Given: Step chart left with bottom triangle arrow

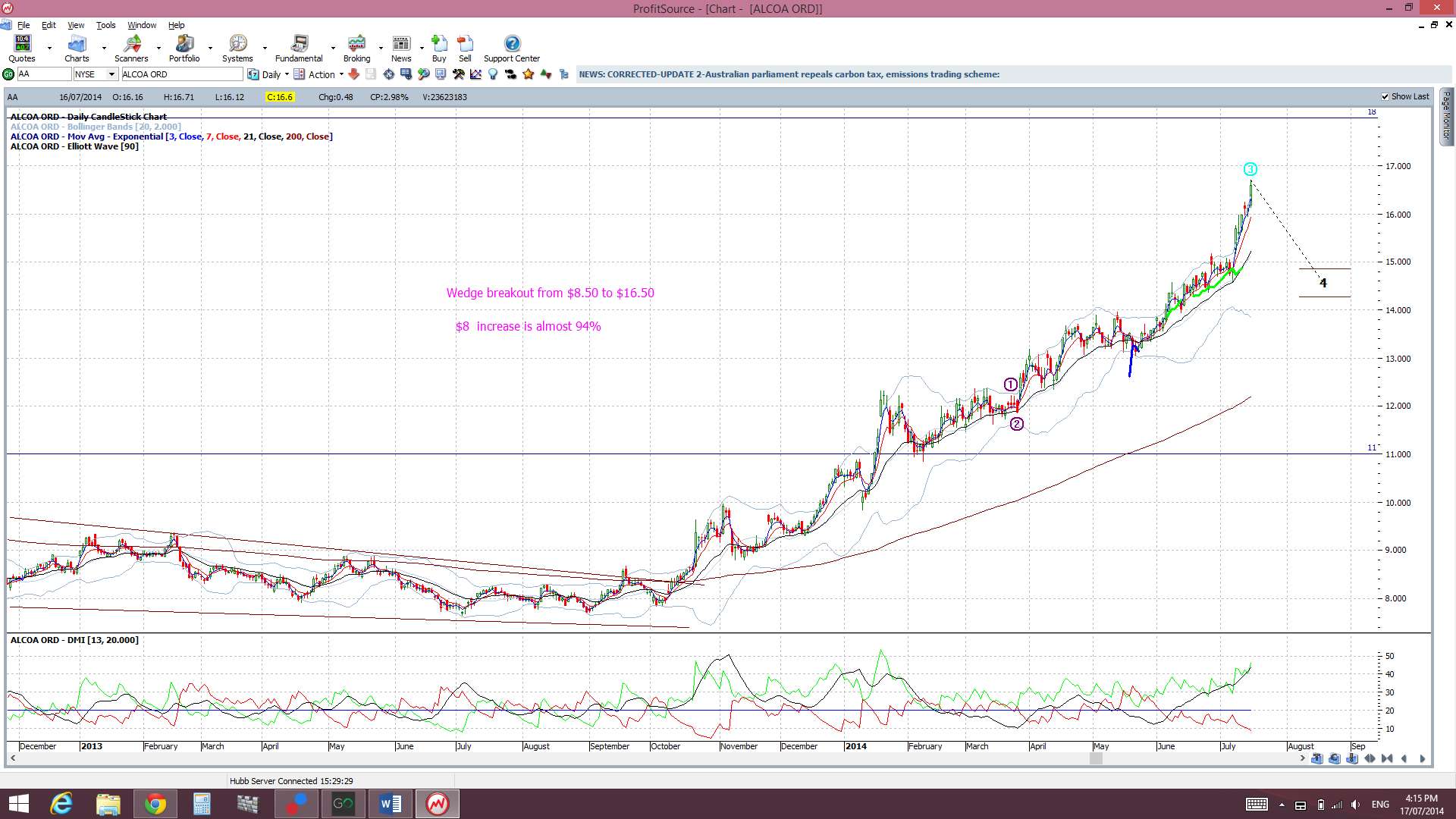Looking at the screenshot, I should click(1404, 758).
